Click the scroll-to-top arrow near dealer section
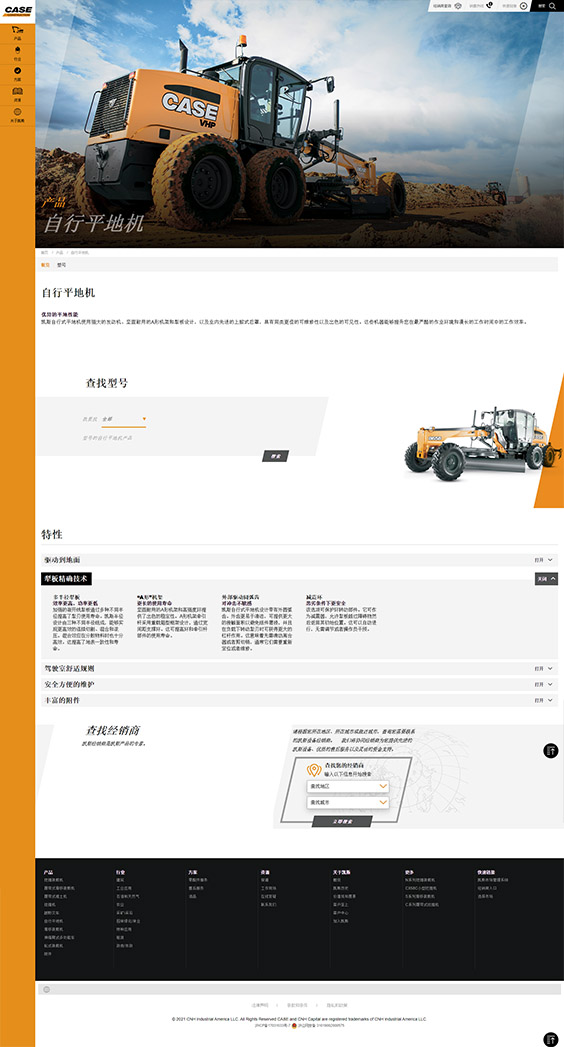 click(551, 750)
